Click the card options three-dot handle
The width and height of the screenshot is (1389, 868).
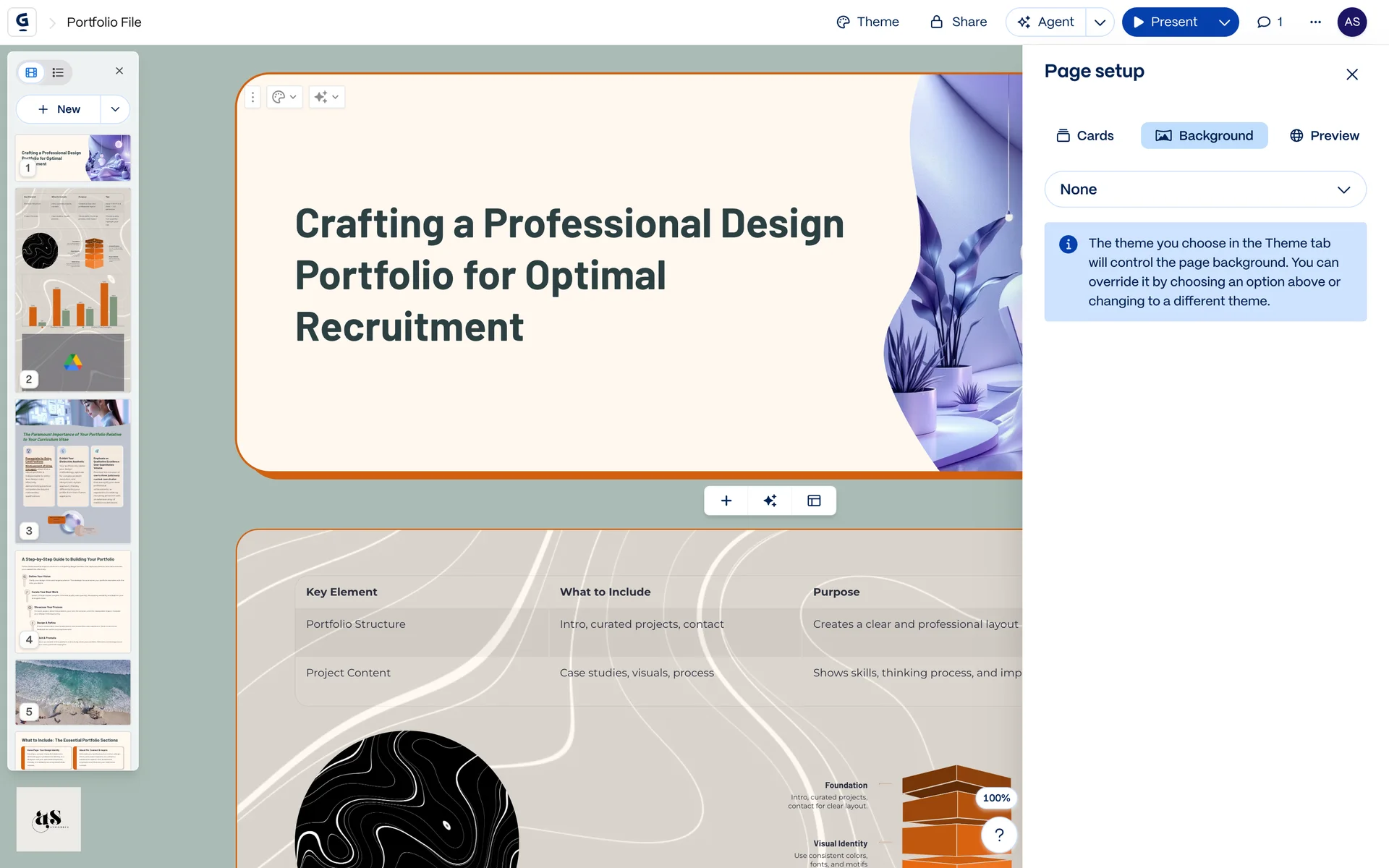tap(252, 97)
